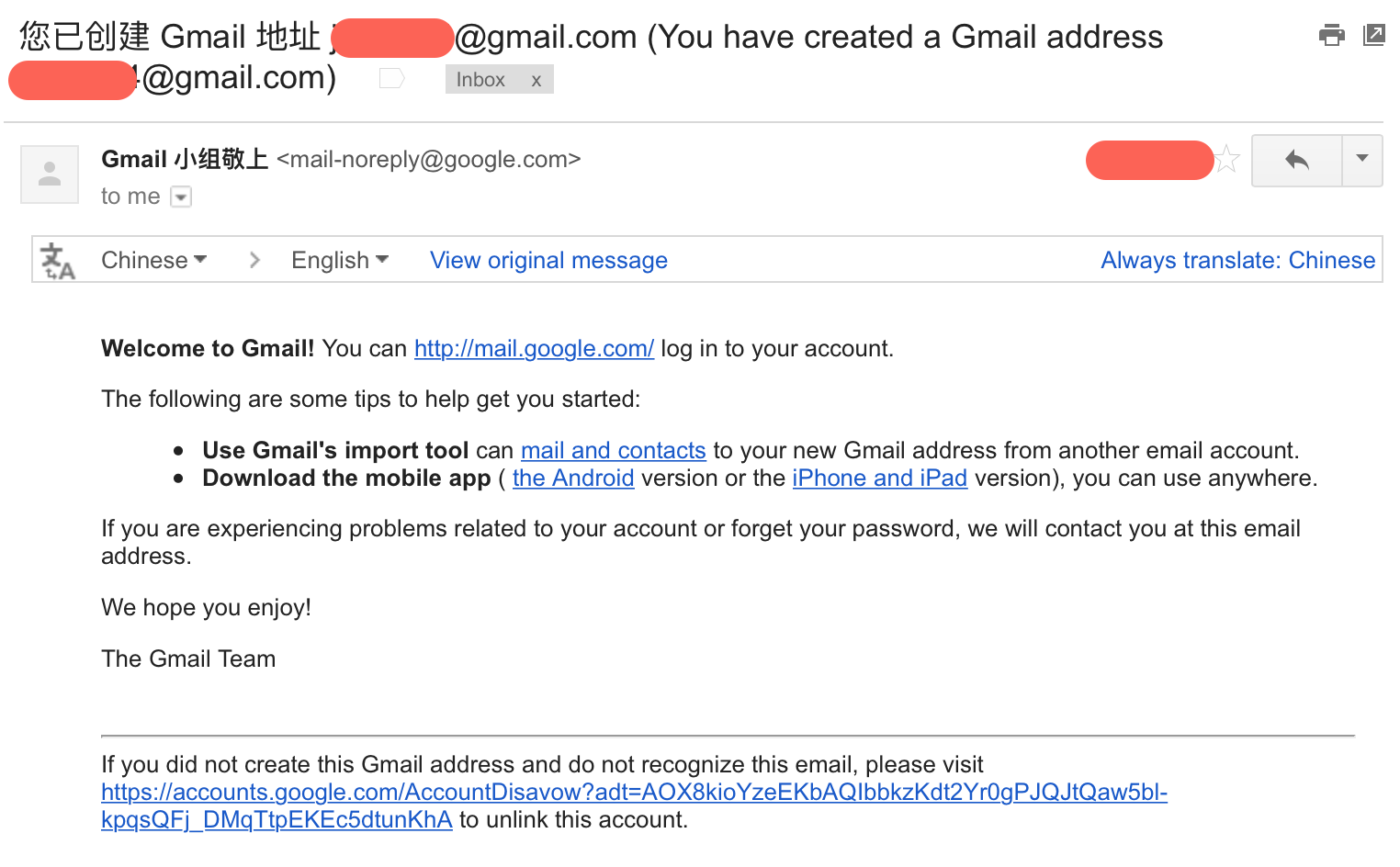Screen dimensions: 1400x867
Task: Remove the Inbox label with x
Action: [x=536, y=81]
